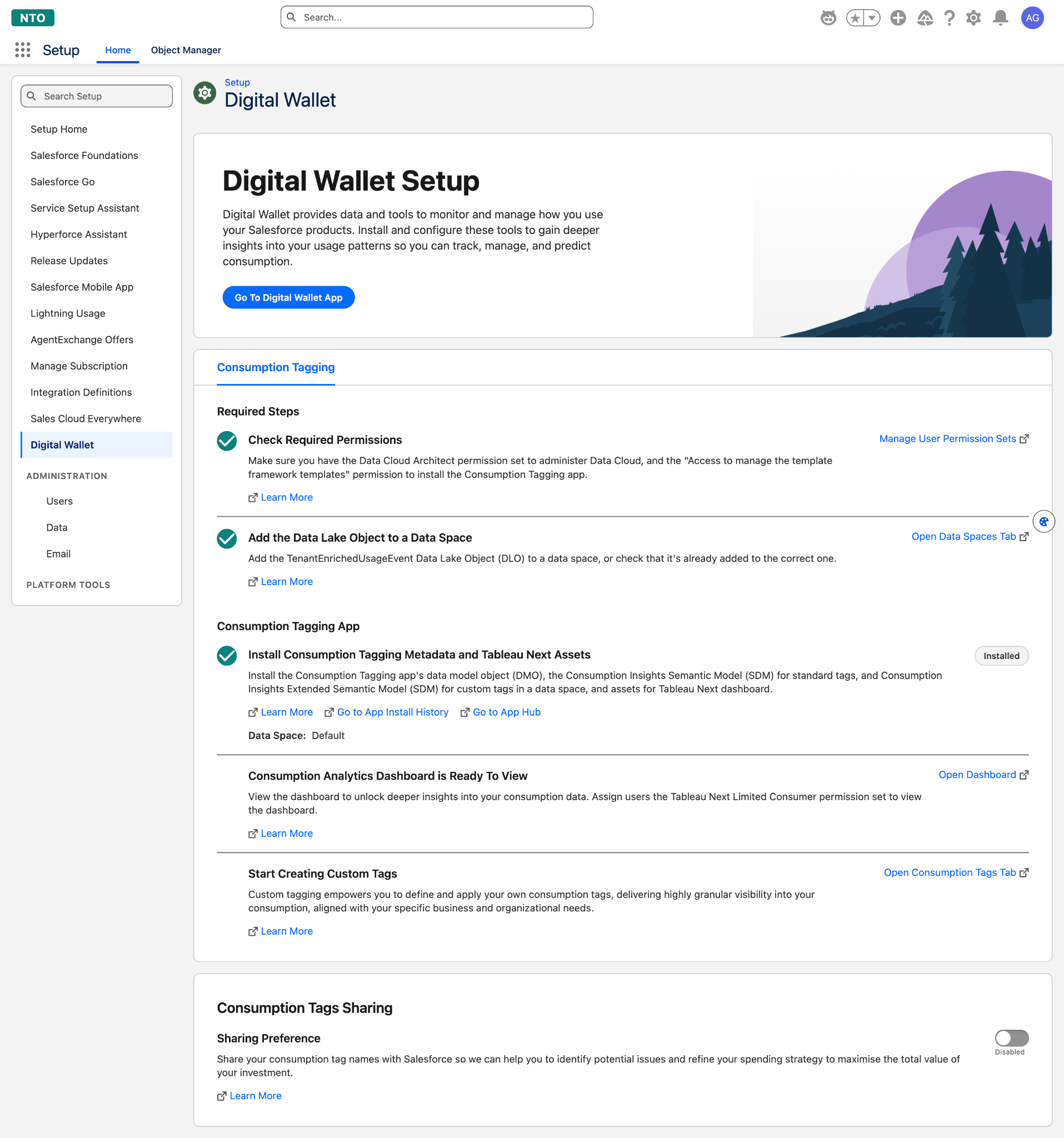Open Data Spaces Tab link
The width and height of the screenshot is (1064, 1138).
coord(970,536)
